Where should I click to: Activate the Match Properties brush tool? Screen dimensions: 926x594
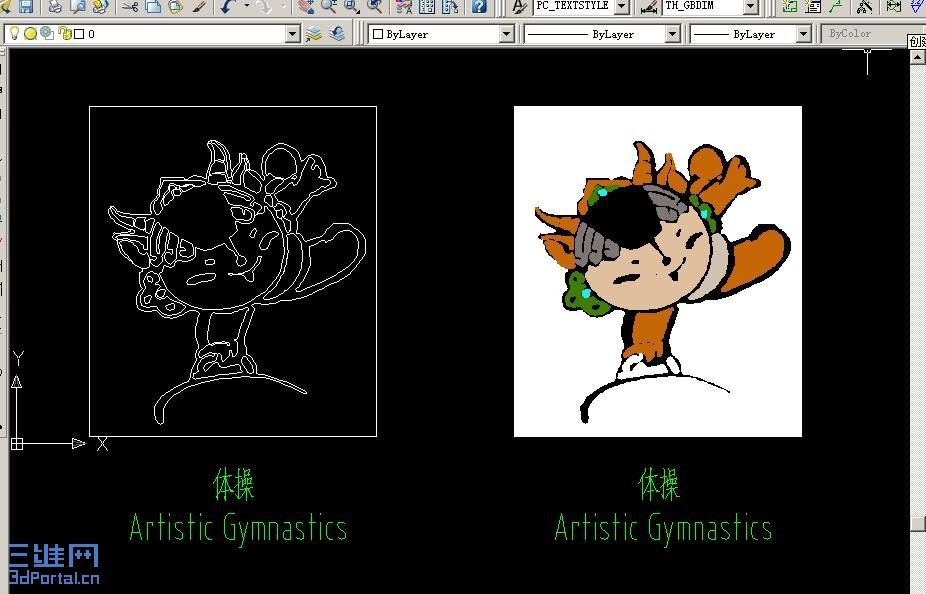coord(197,7)
